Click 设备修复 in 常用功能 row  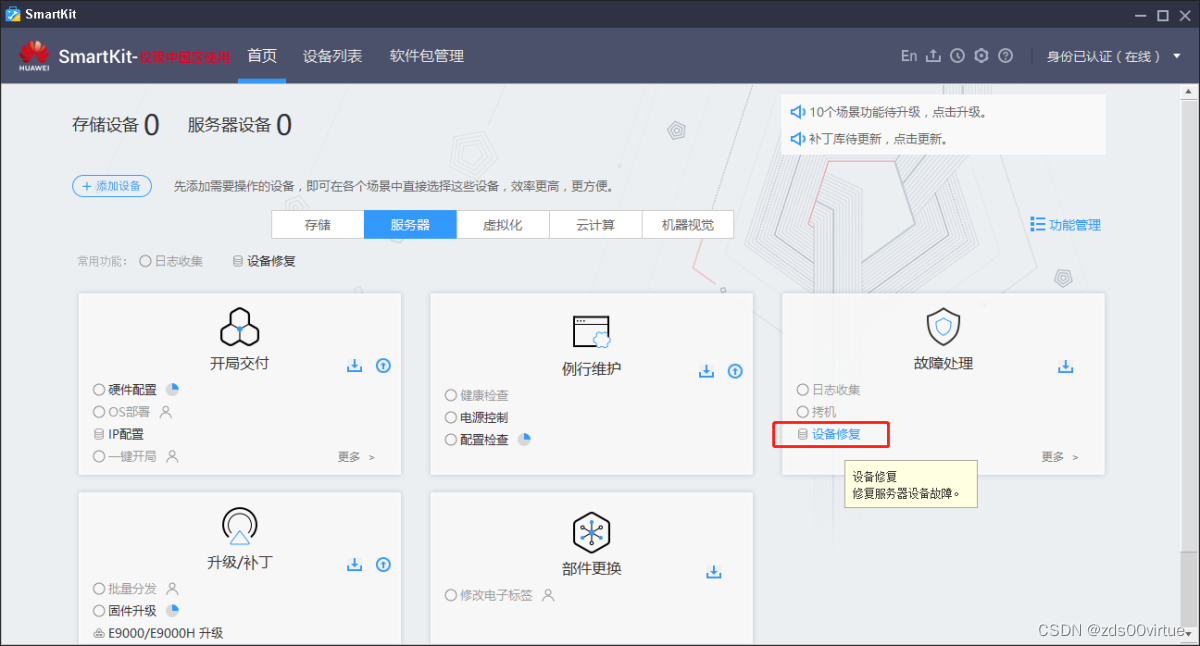[264, 261]
